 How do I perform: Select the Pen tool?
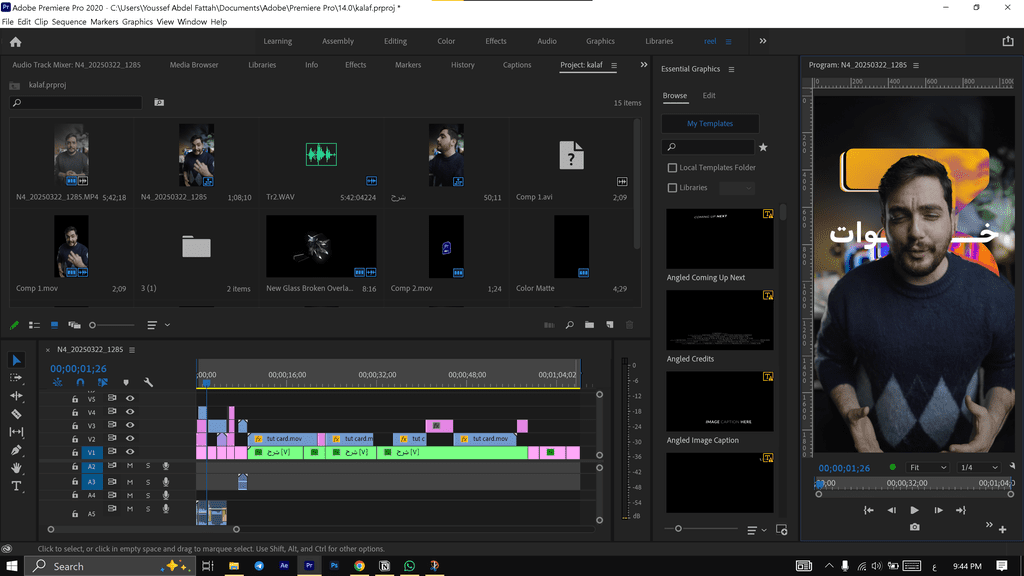click(16, 450)
